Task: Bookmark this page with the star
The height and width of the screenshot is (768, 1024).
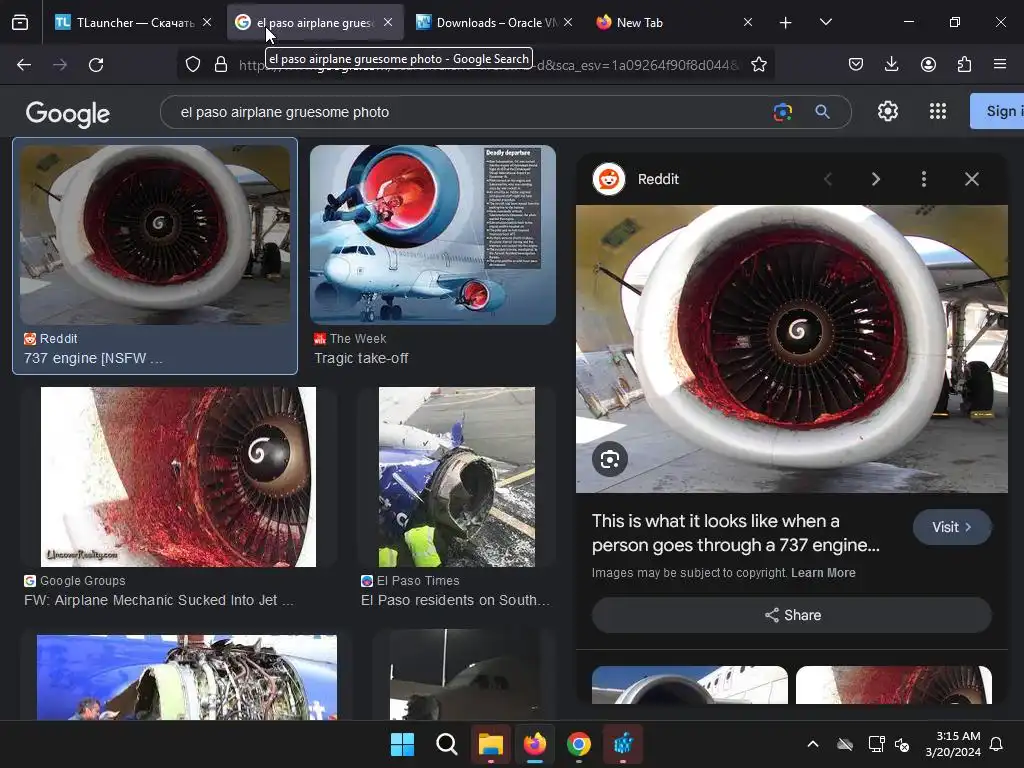Action: [758, 65]
